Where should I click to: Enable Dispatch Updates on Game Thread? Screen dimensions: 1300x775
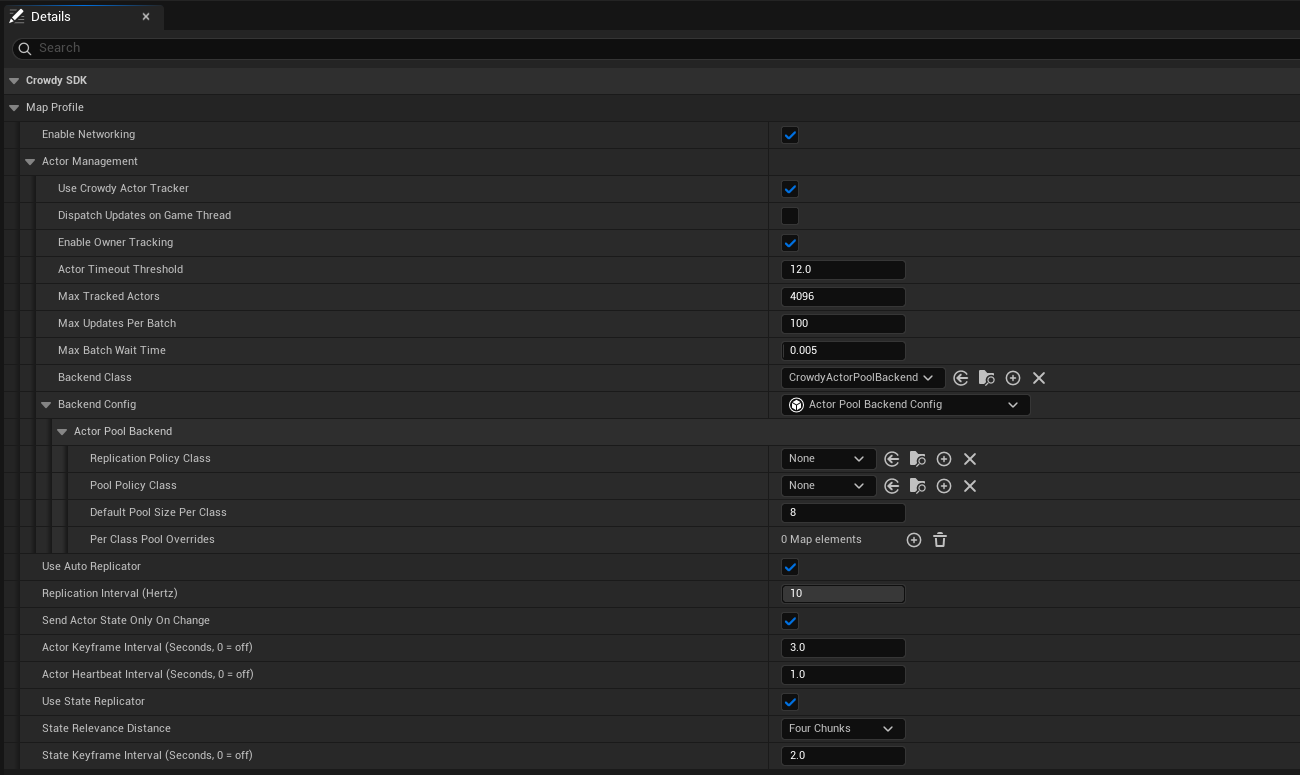pos(790,216)
